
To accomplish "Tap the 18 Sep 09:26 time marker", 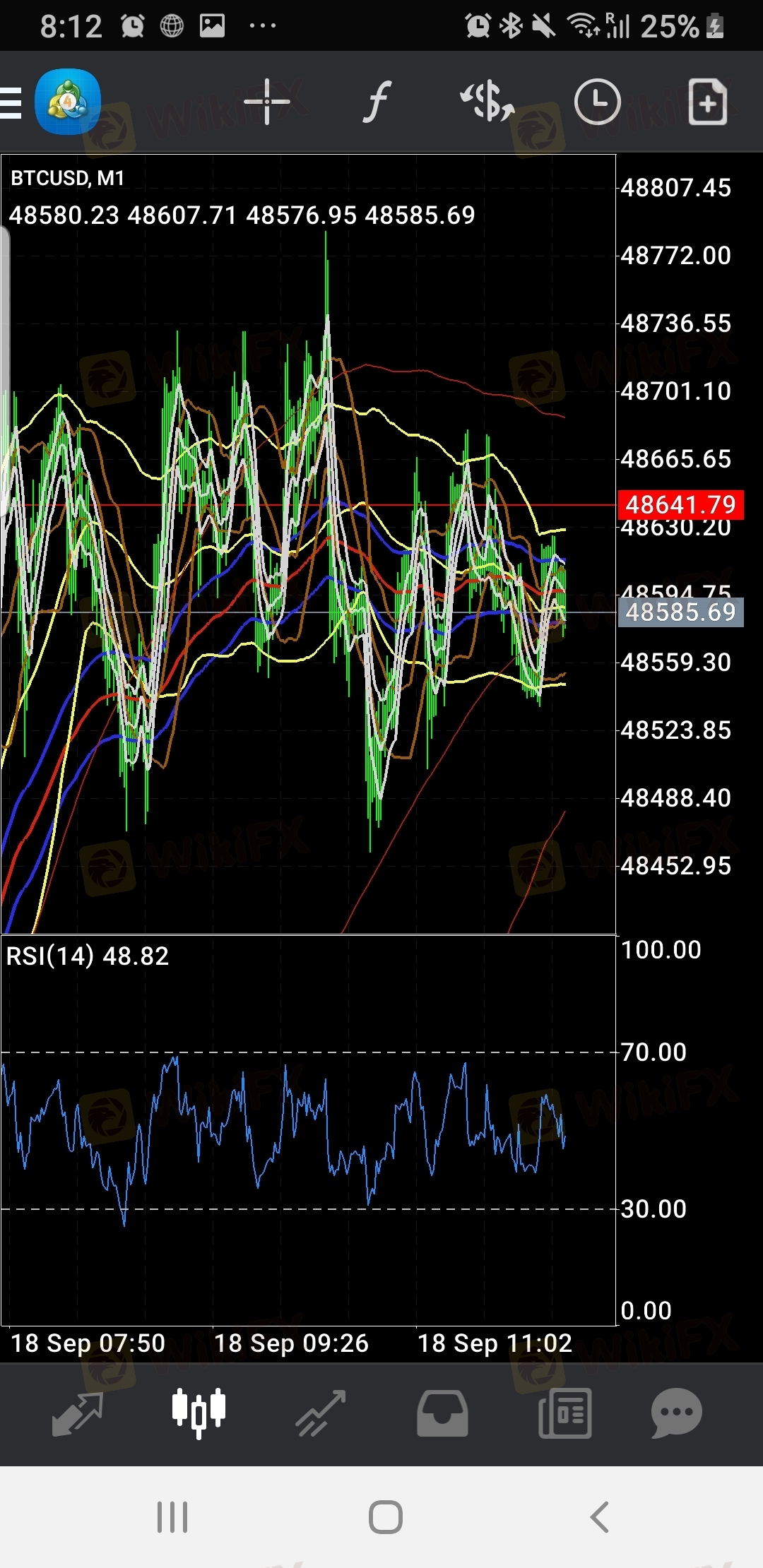I will click(x=291, y=1343).
